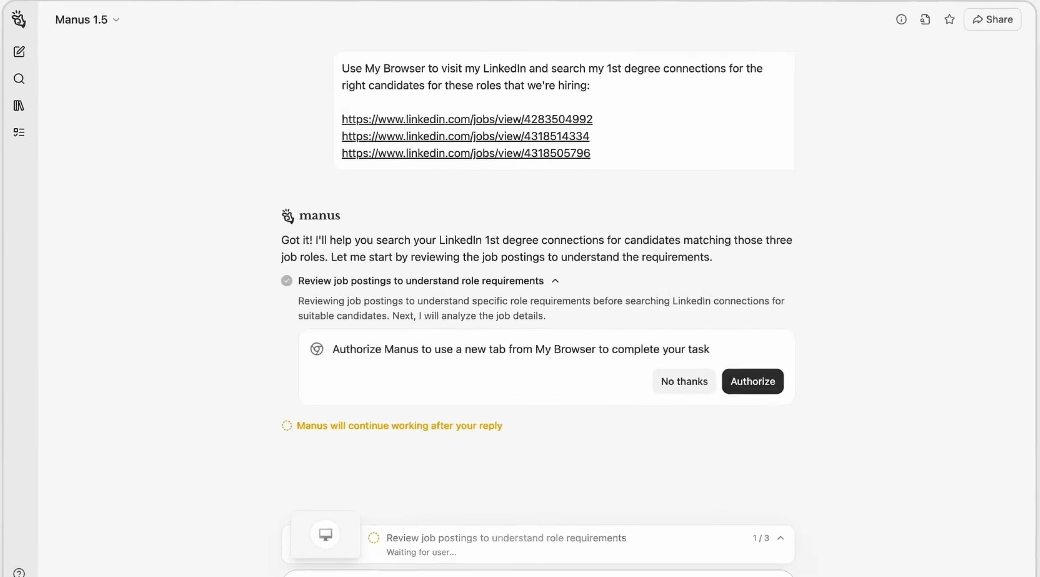Open the library icon in the sidebar
Image resolution: width=1040 pixels, height=577 pixels.
pos(19,105)
